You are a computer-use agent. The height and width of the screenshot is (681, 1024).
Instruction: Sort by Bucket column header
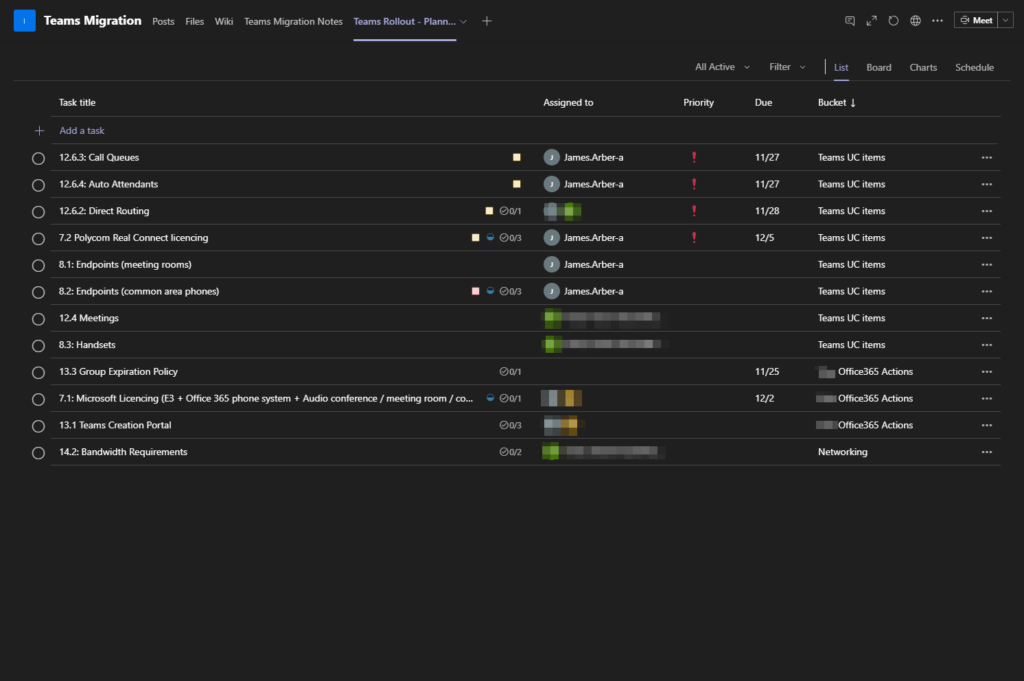tap(837, 103)
